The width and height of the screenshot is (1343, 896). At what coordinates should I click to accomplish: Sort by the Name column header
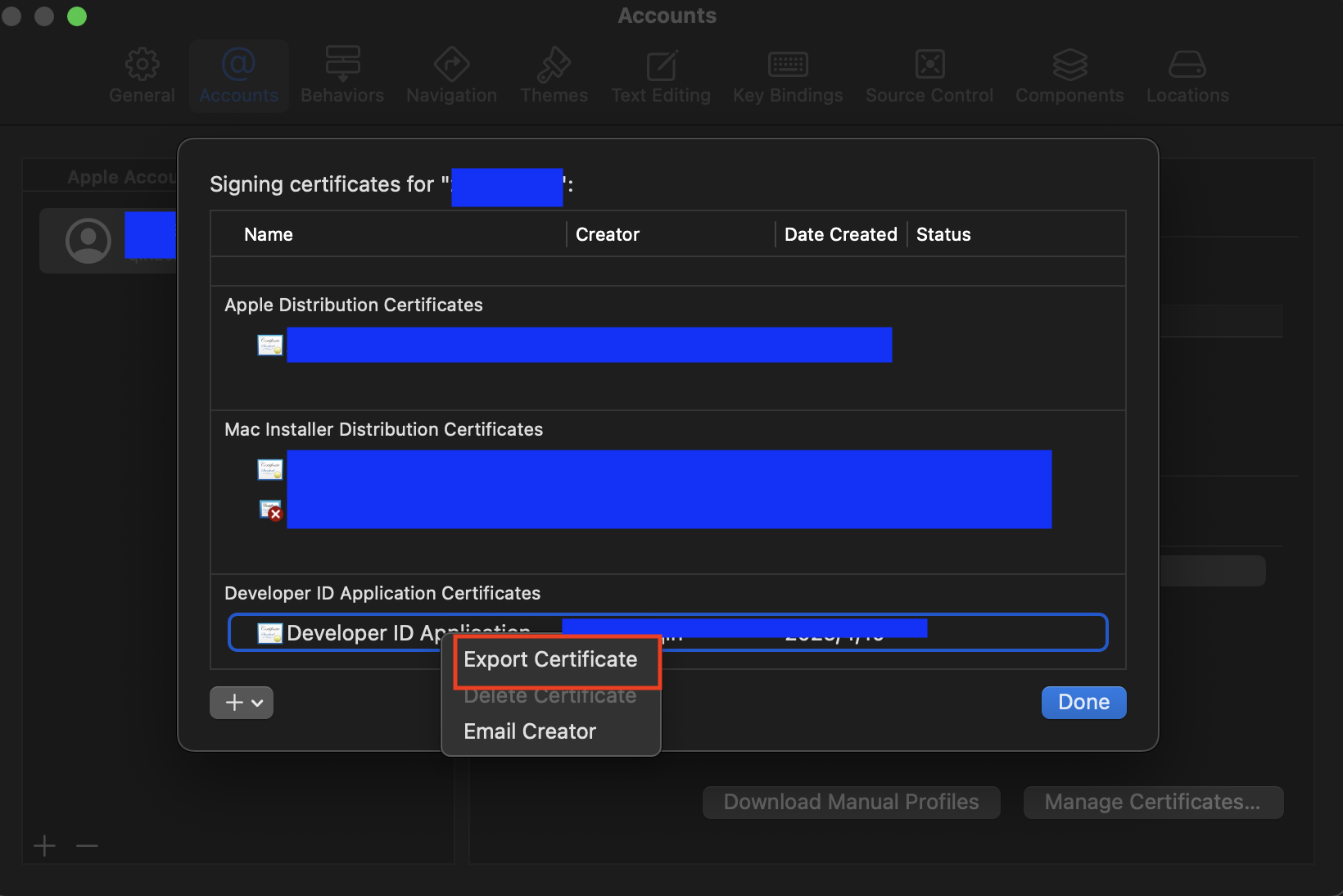269,234
